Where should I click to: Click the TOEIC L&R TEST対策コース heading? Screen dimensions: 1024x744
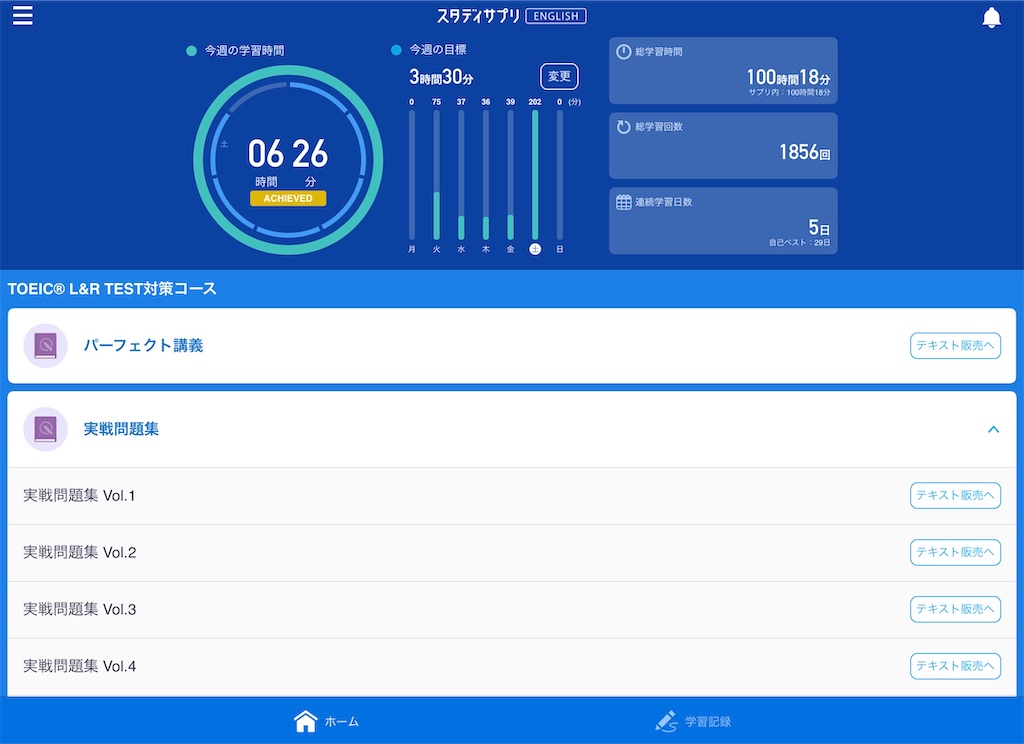(112, 289)
